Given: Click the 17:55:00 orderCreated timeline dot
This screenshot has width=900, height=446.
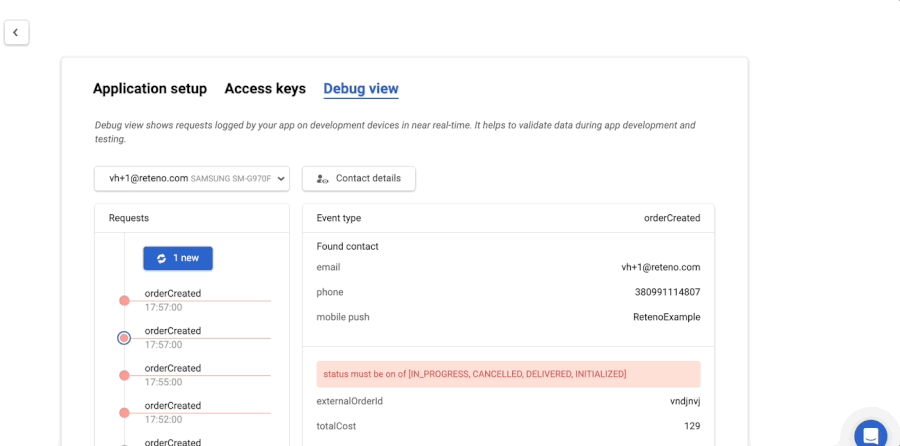Looking at the screenshot, I should (x=124, y=375).
